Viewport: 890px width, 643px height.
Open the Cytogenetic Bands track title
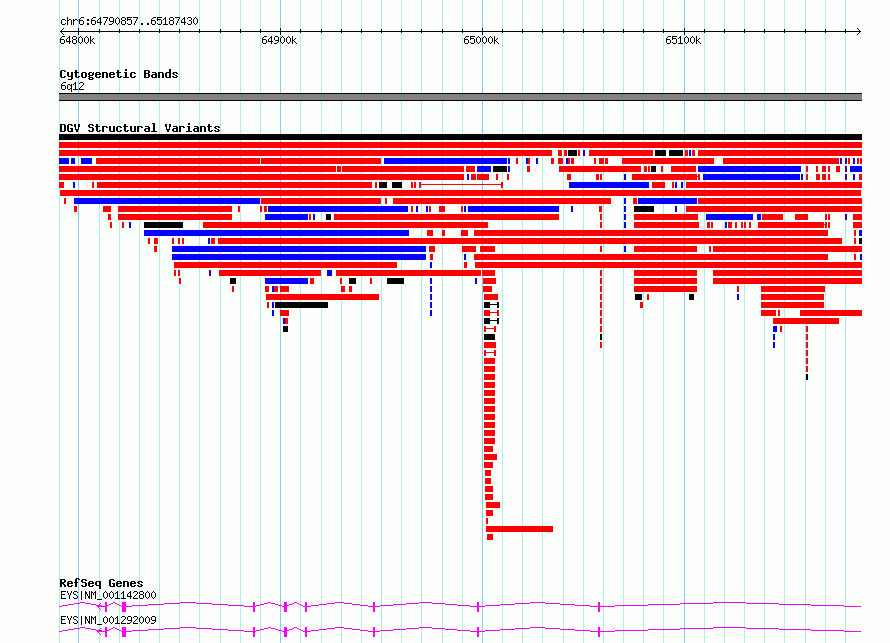click(119, 74)
